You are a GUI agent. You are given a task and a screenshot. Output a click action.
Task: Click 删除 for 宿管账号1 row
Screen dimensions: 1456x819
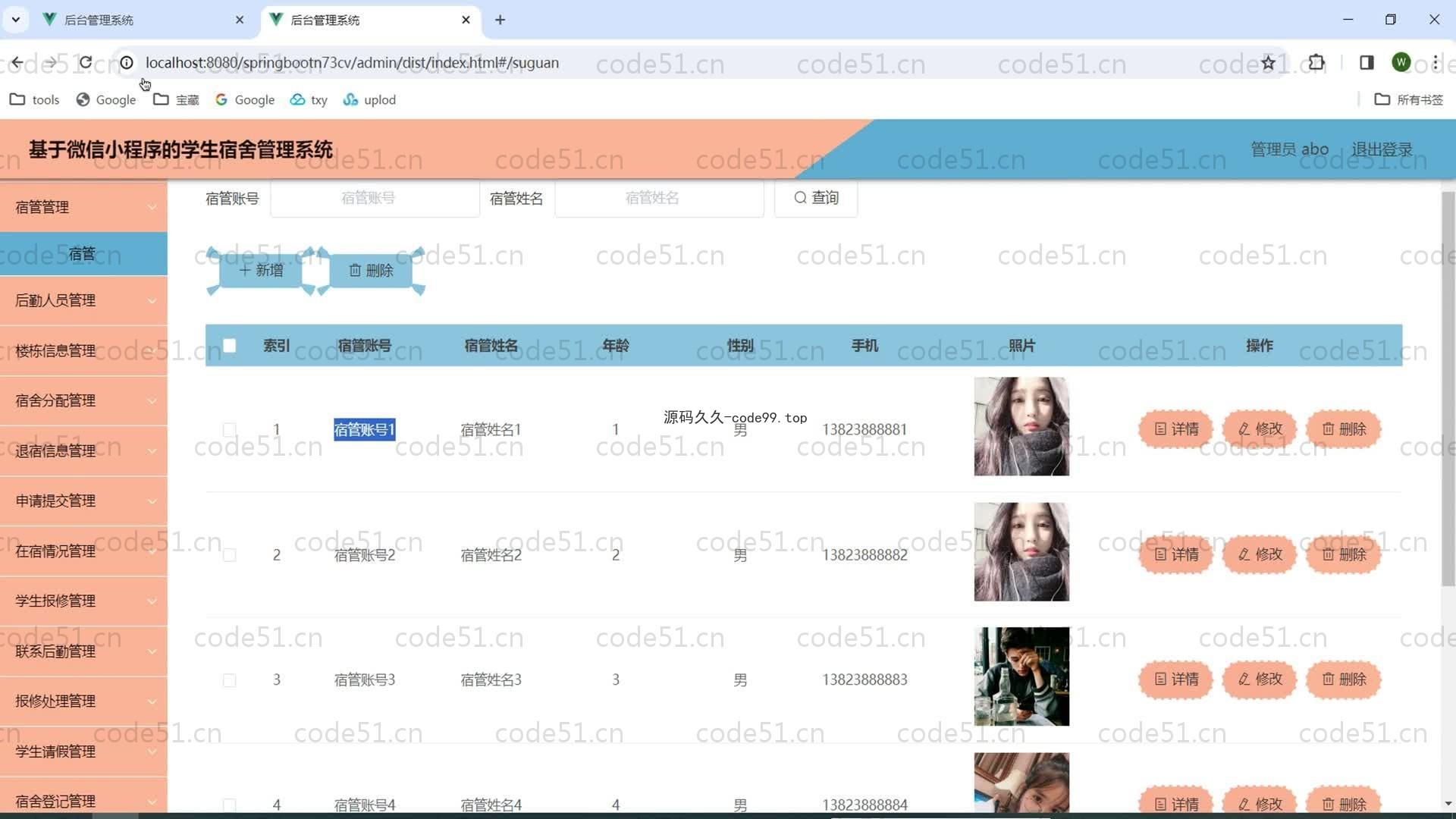coord(1344,429)
